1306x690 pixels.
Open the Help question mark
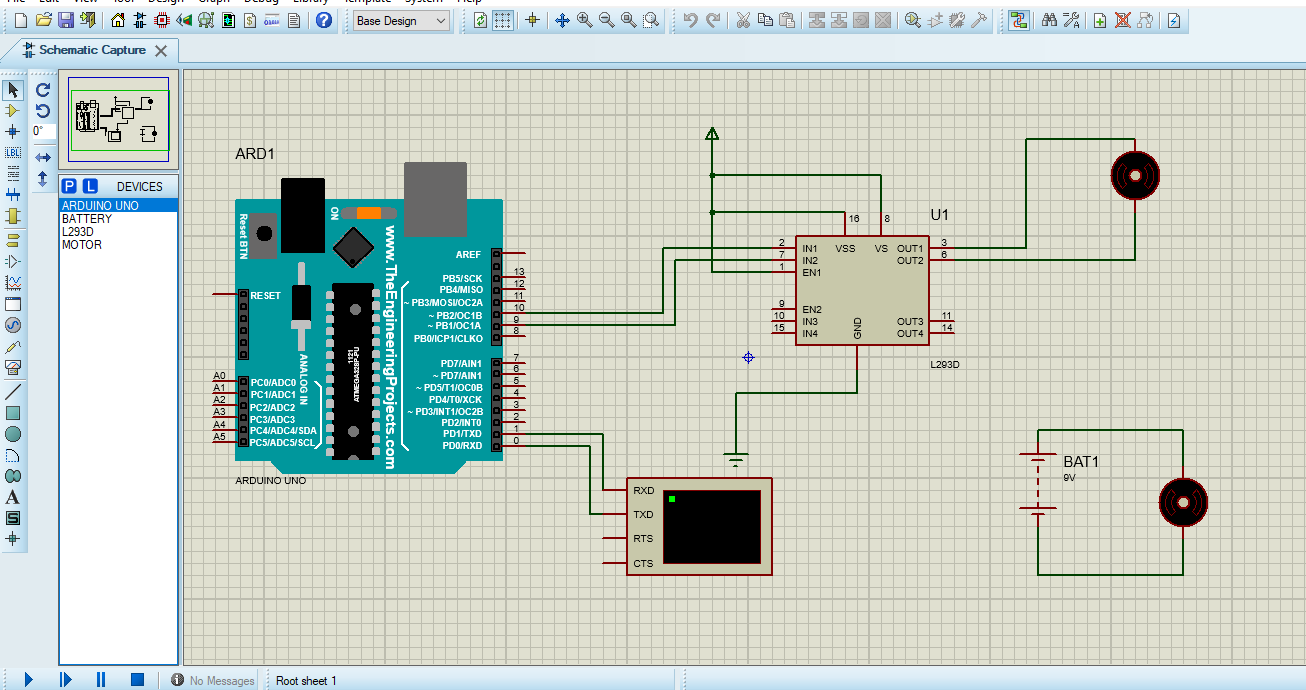click(x=323, y=20)
